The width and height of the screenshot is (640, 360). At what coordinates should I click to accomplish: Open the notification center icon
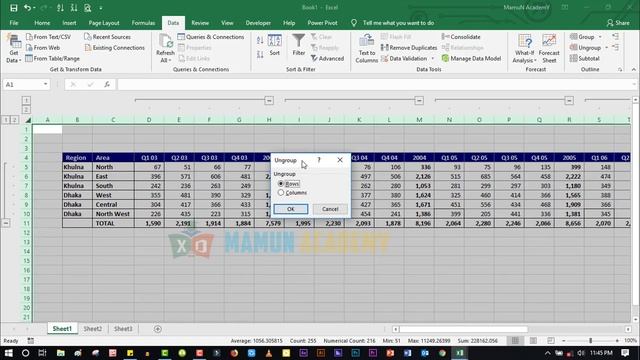(x=625, y=353)
